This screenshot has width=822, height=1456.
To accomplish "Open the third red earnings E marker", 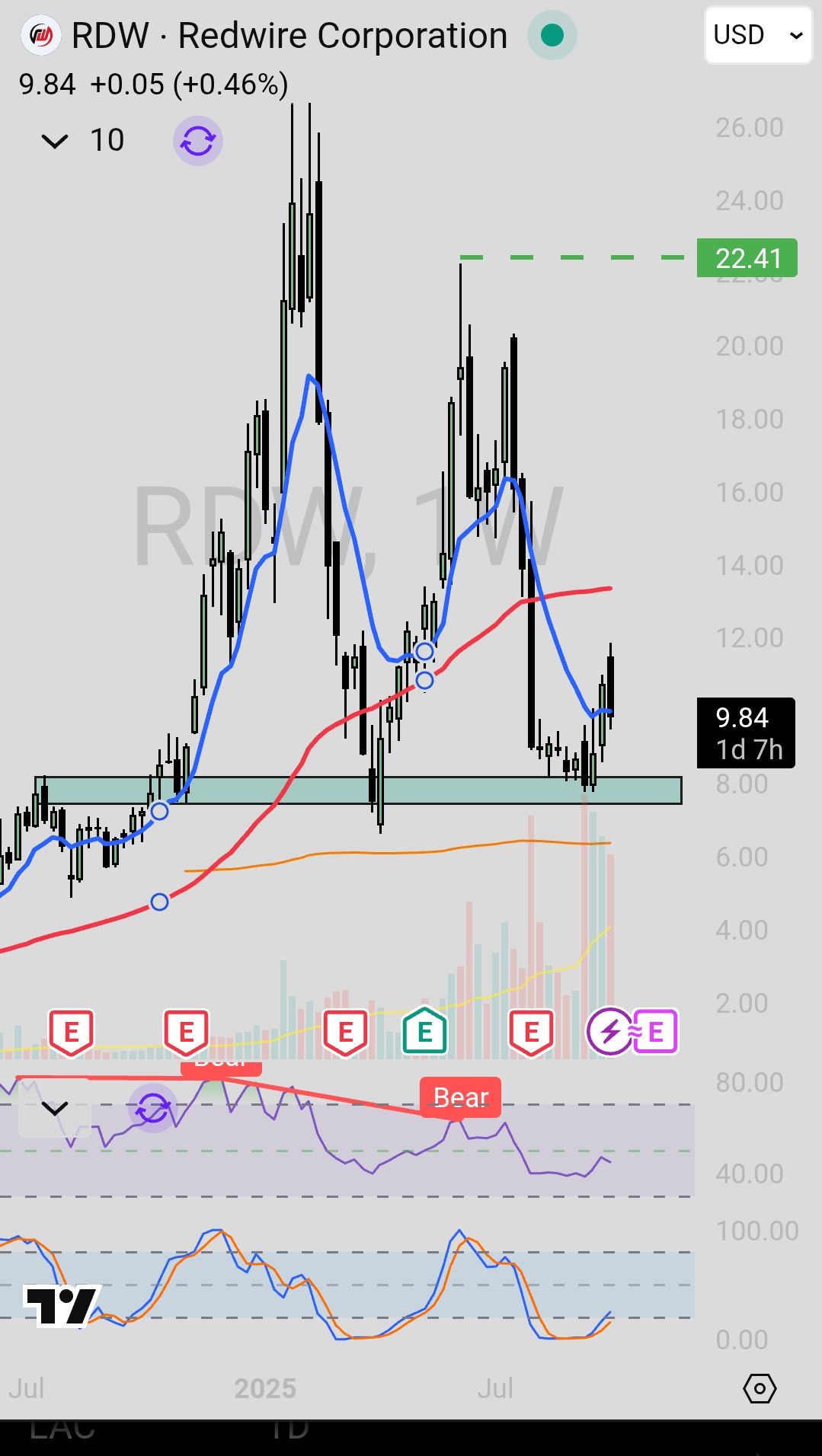I will [x=345, y=1033].
